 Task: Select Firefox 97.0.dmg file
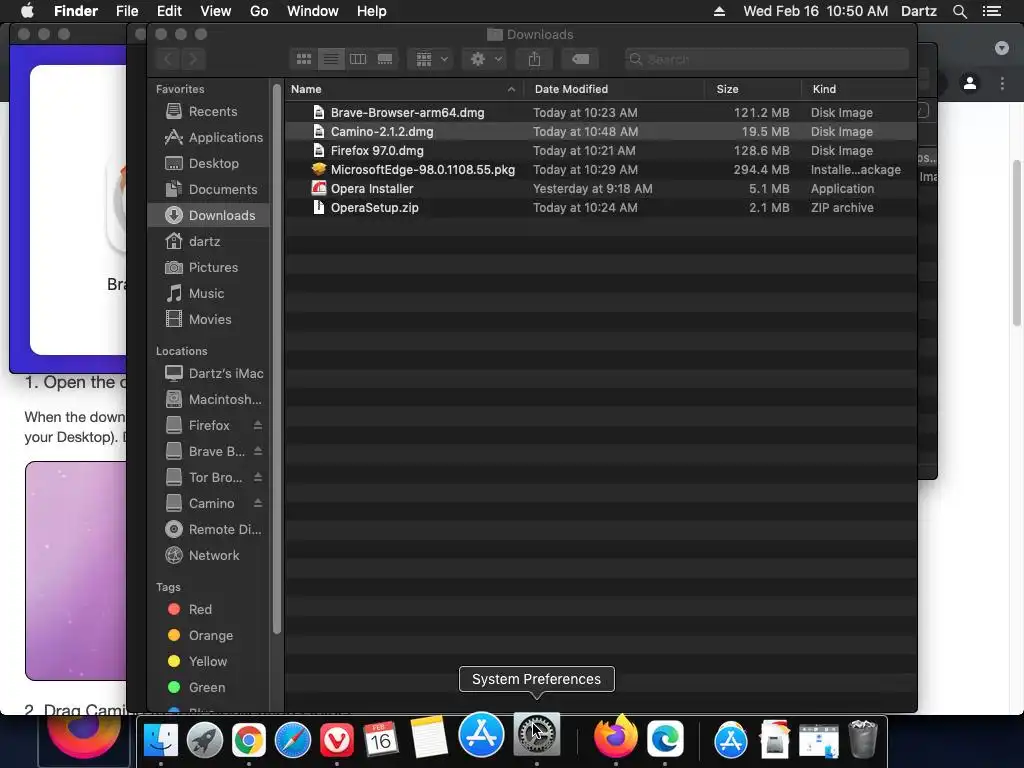coord(600,151)
